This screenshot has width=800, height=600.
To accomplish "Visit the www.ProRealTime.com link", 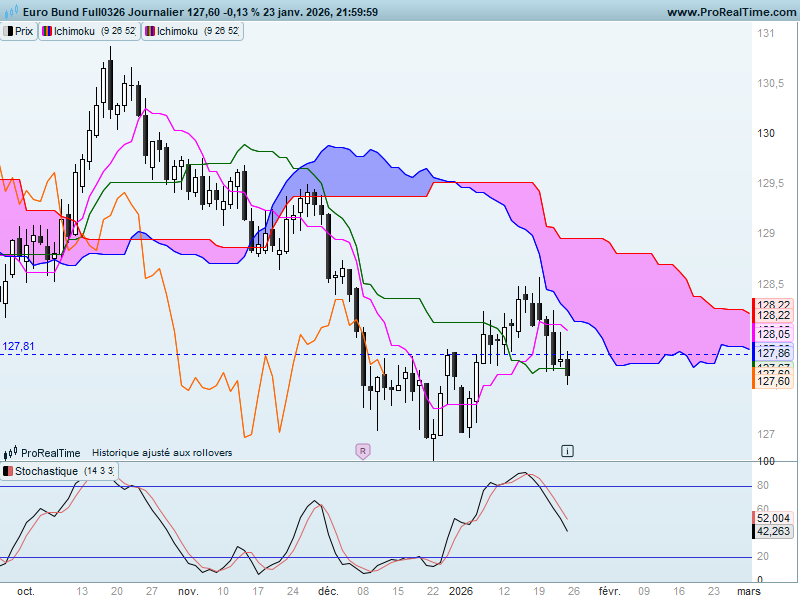I will [x=731, y=12].
